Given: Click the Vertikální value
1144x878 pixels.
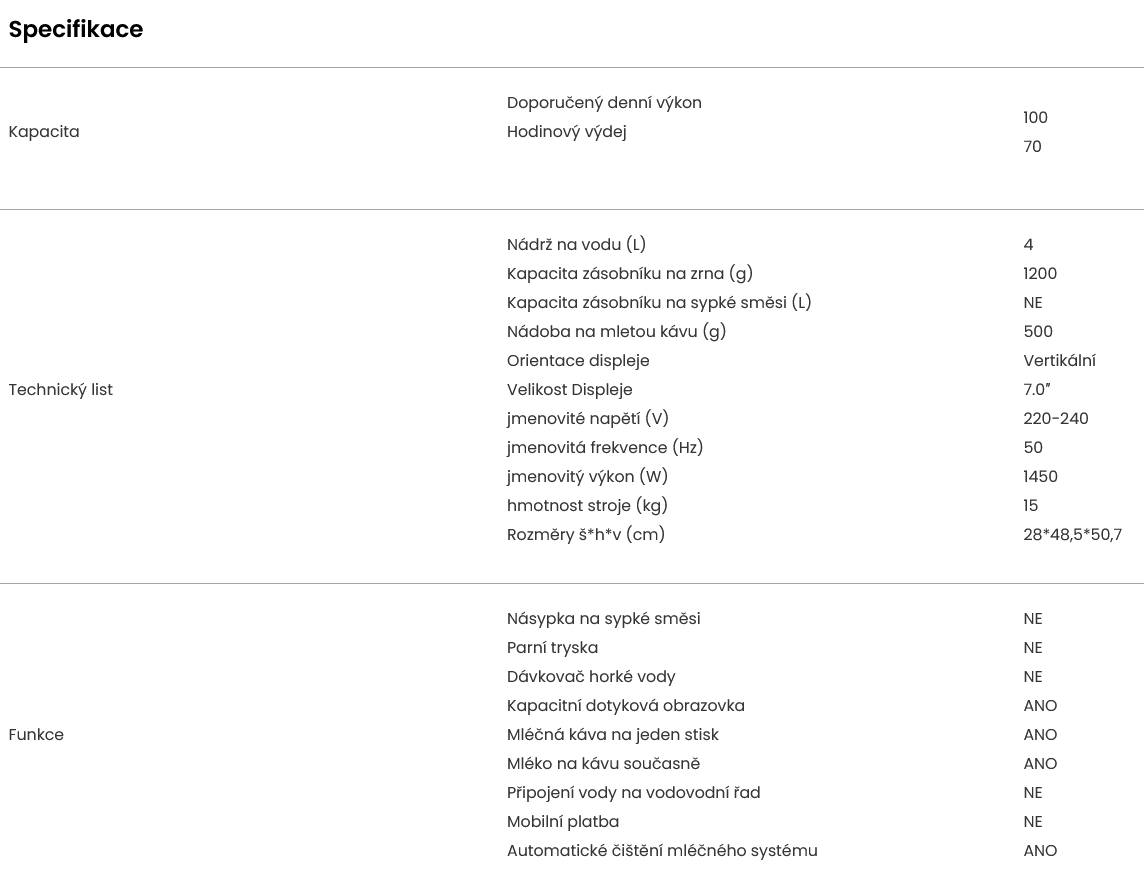Looking at the screenshot, I should [1059, 361].
